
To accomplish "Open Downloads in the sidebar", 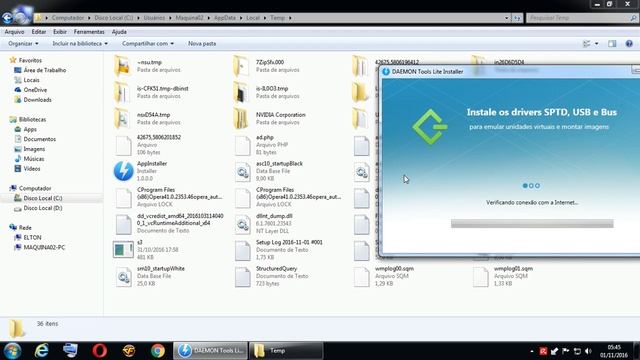I will click(x=38, y=100).
